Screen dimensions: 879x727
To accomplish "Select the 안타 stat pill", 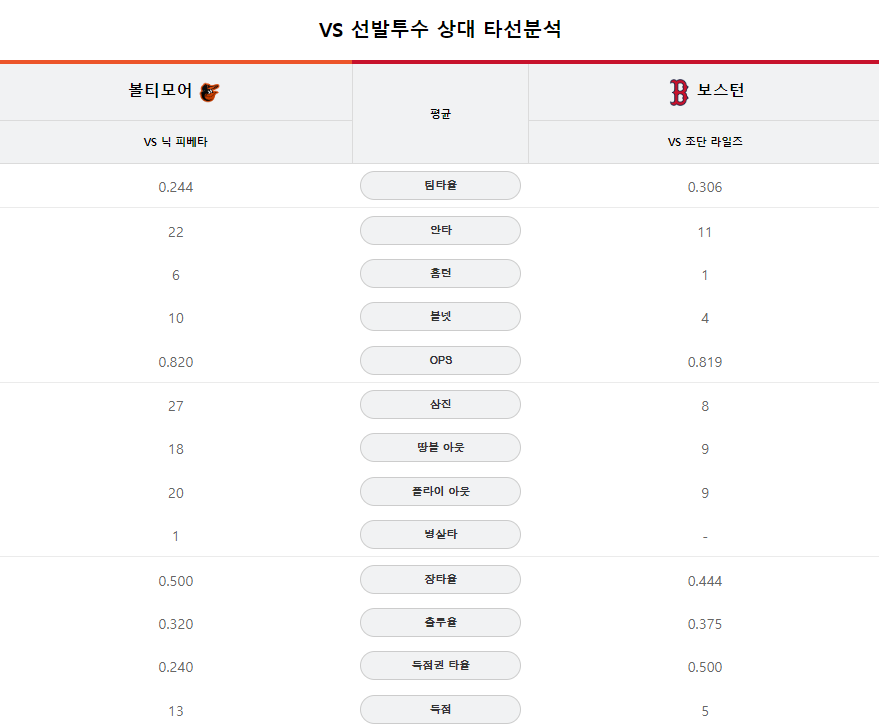I will click(x=440, y=230).
